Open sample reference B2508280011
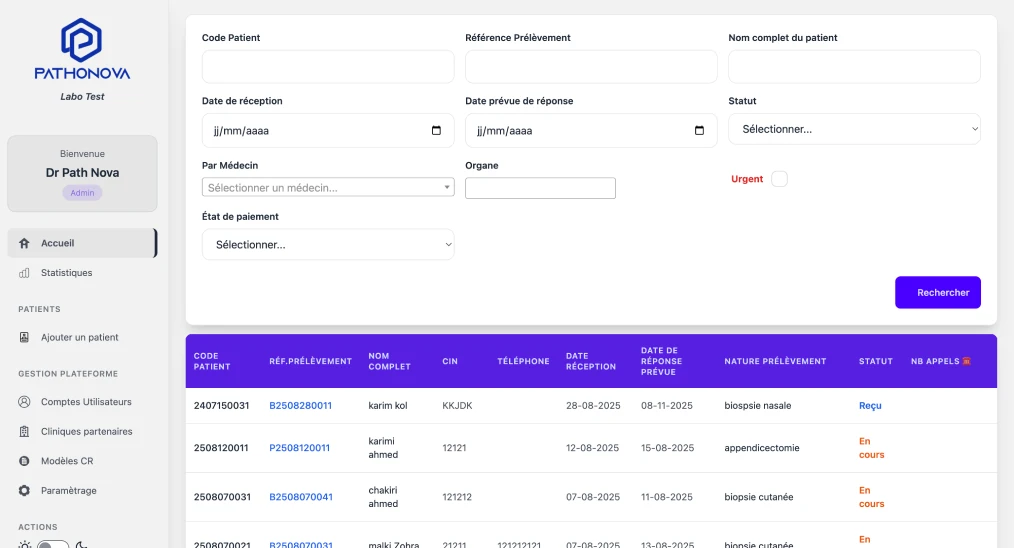This screenshot has width=1014, height=548. [300, 406]
